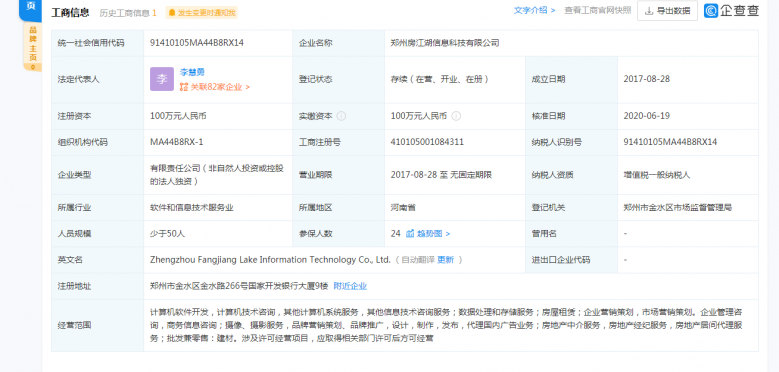Click info icon beside 实缴资本 label
Image resolution: width=779 pixels, height=372 pixels.
pos(341,116)
